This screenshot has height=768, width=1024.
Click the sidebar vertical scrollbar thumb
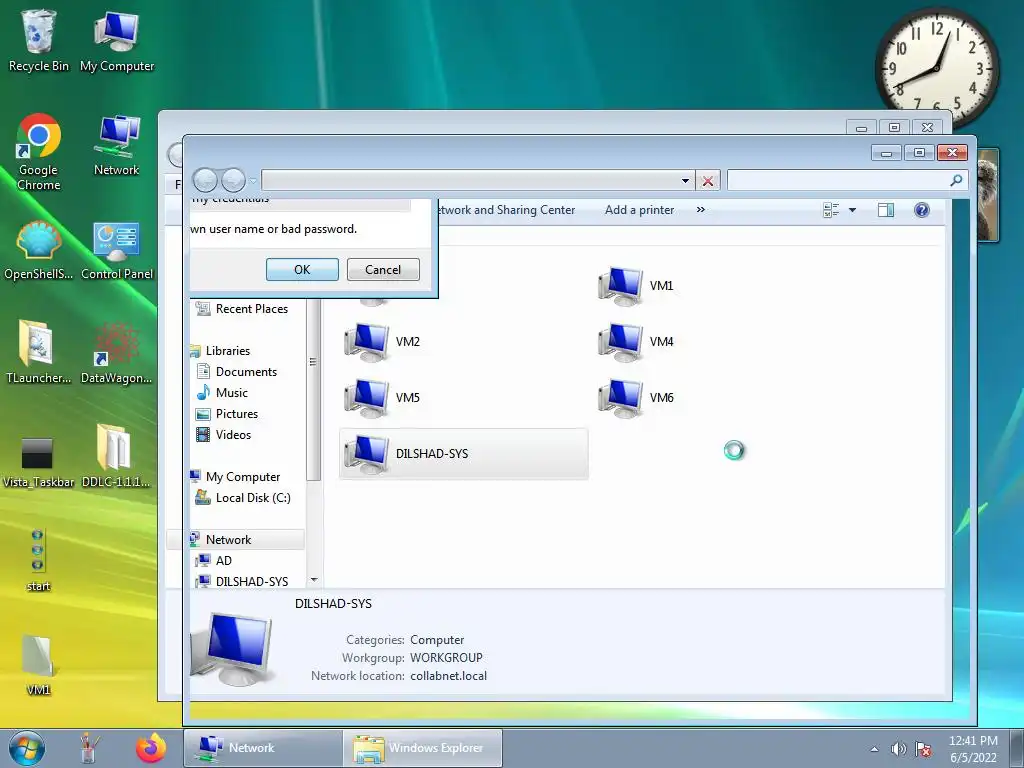coord(313,389)
